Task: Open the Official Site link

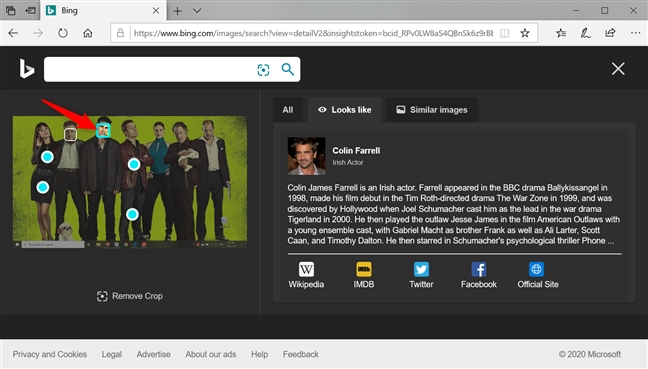Action: tap(538, 275)
